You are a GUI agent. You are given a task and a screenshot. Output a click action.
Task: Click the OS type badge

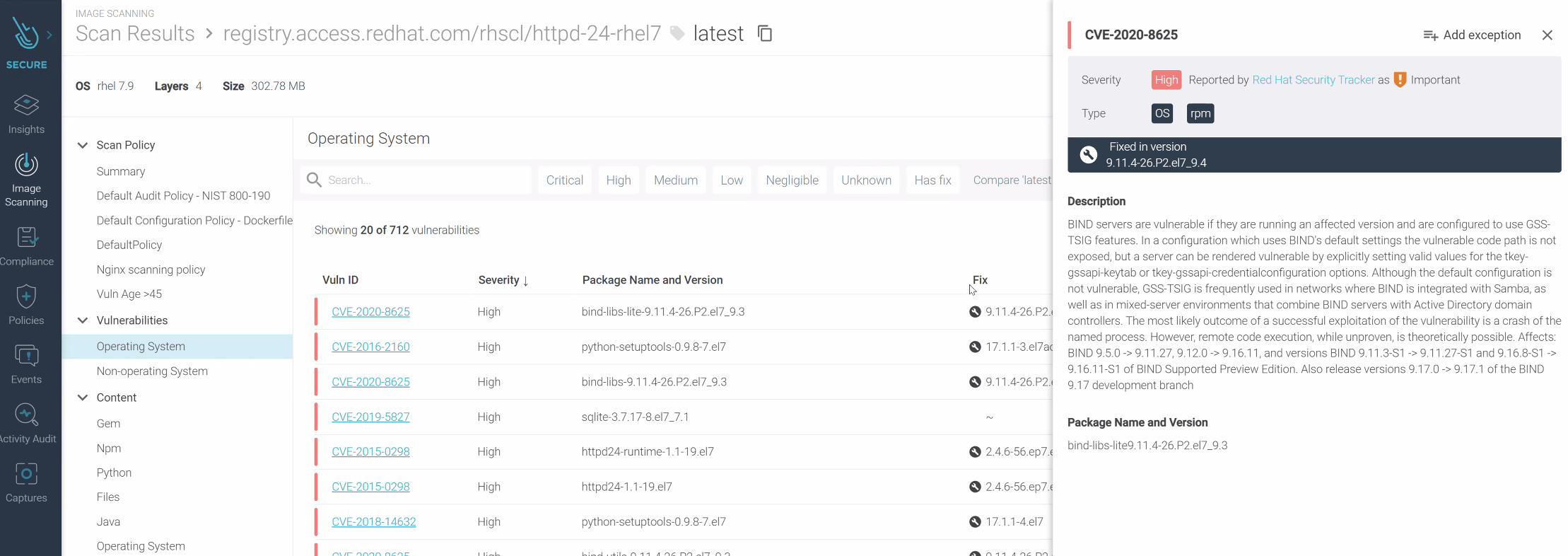tap(1162, 113)
